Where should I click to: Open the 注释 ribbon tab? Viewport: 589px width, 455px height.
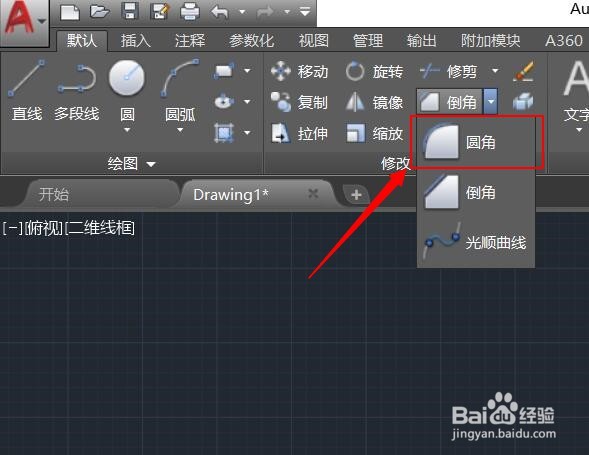tap(190, 41)
